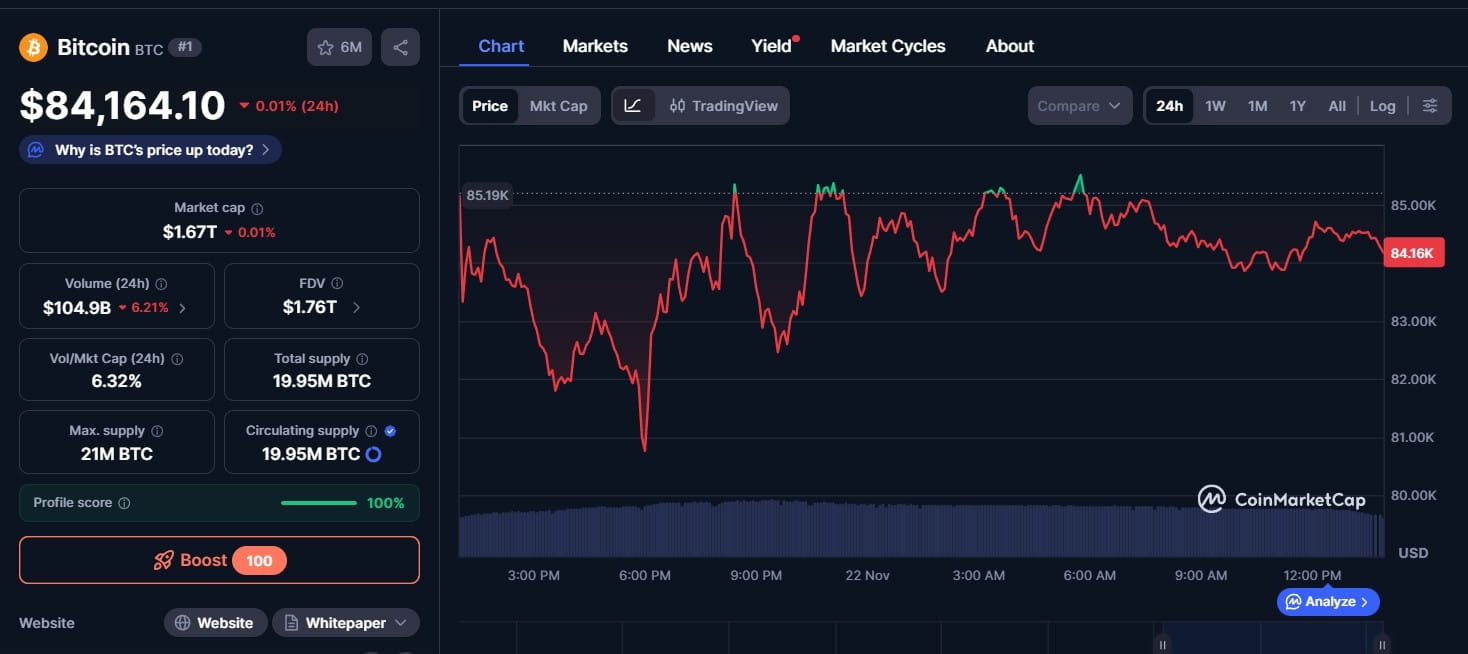Screen dimensions: 1468x654
Task: Click the verified checkmark beside Circulating supply
Action: pos(389,430)
